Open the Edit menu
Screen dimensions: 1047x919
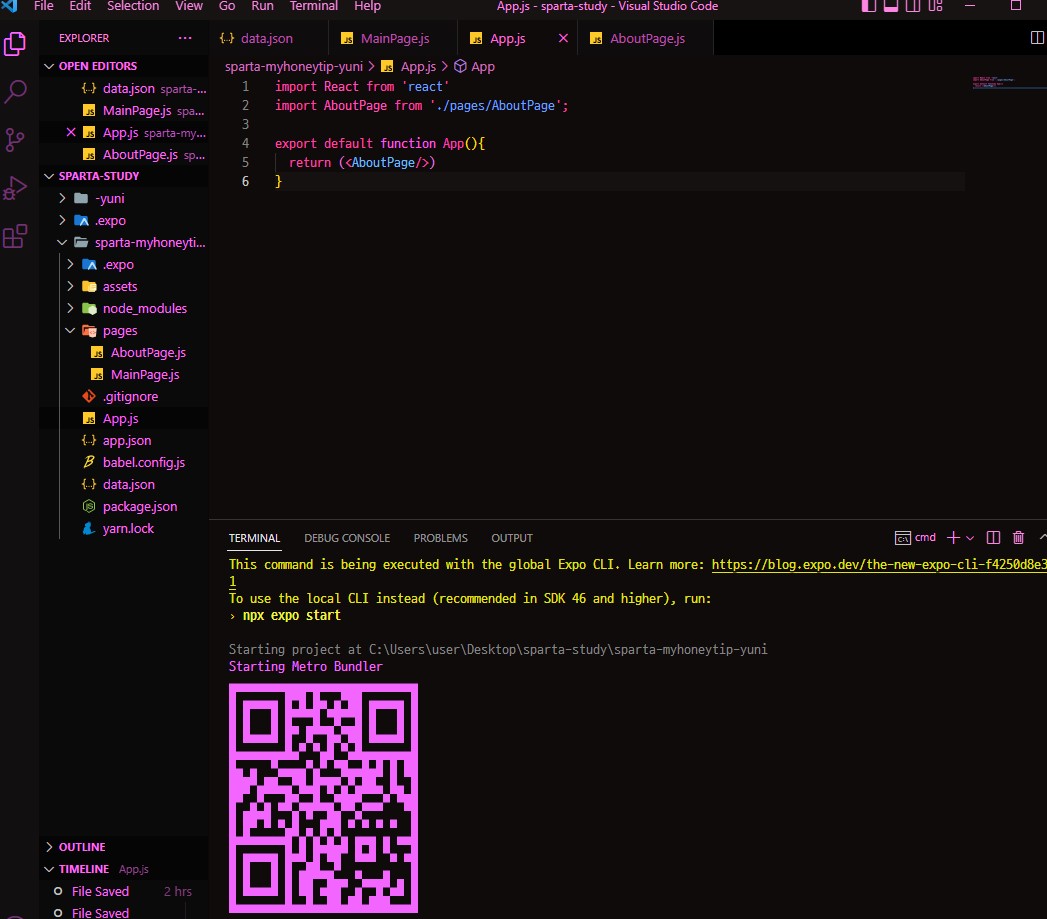click(x=80, y=6)
